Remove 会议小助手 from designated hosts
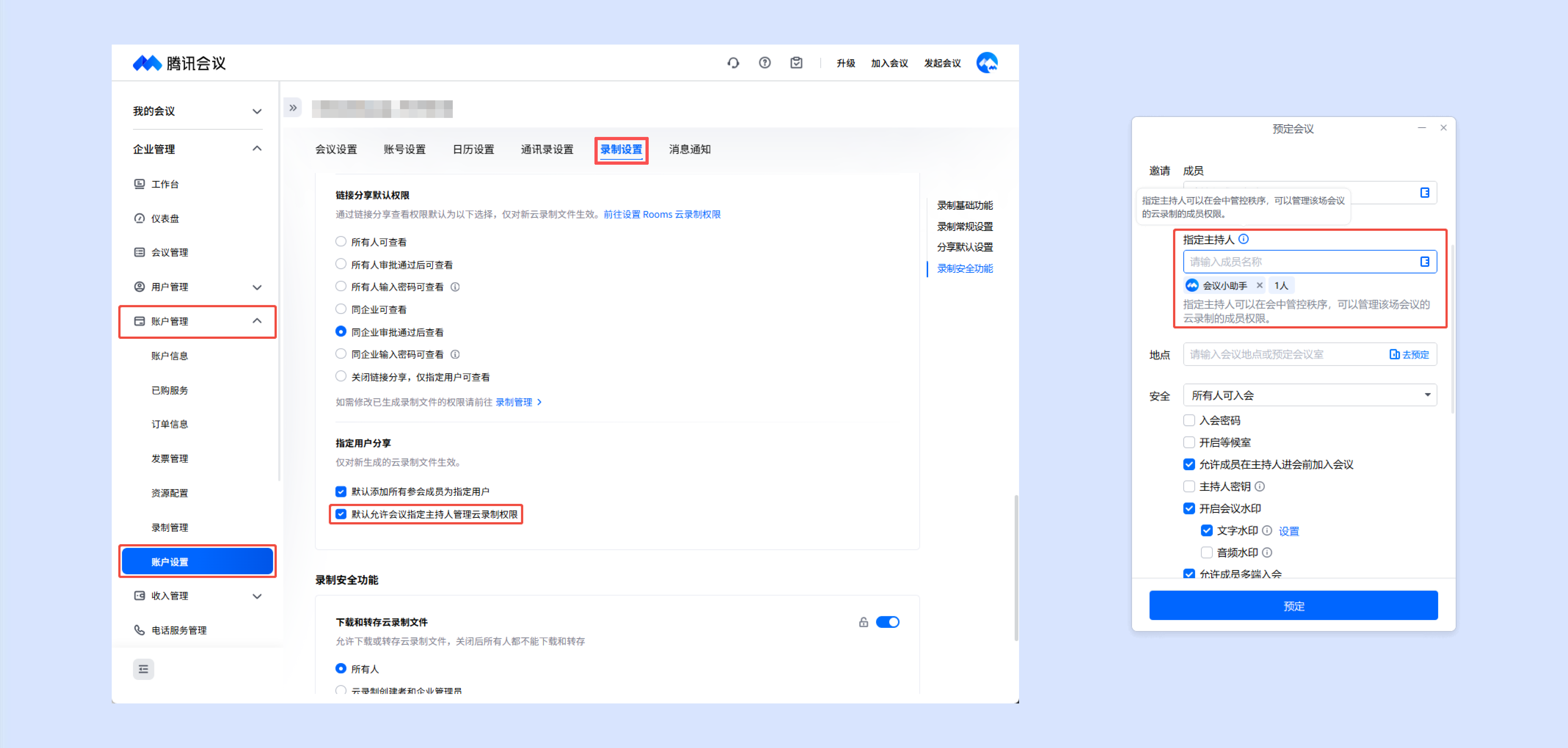The width and height of the screenshot is (1568, 748). point(1259,286)
